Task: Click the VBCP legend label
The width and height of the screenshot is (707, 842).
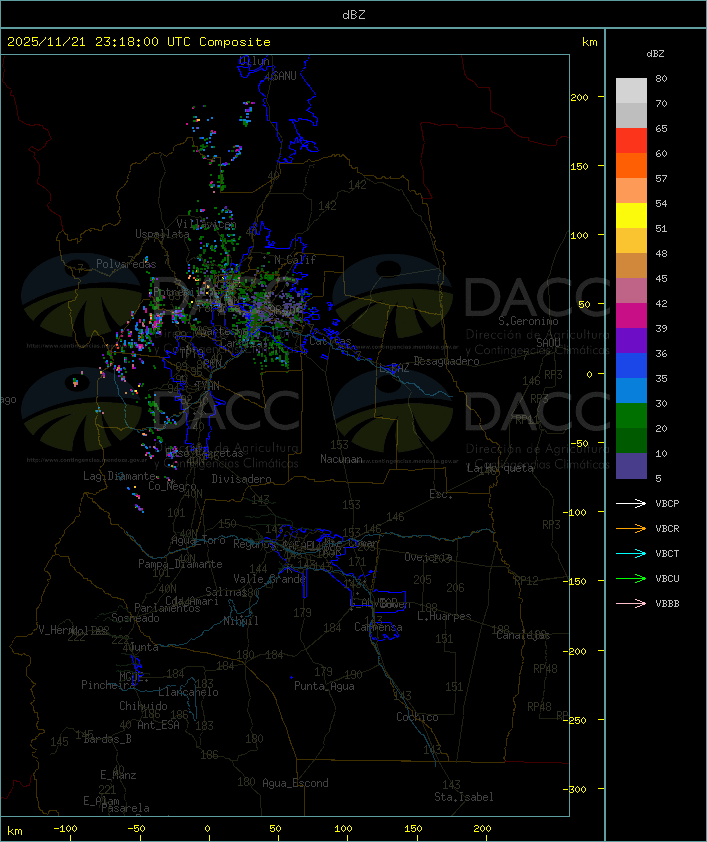Action: click(x=667, y=504)
